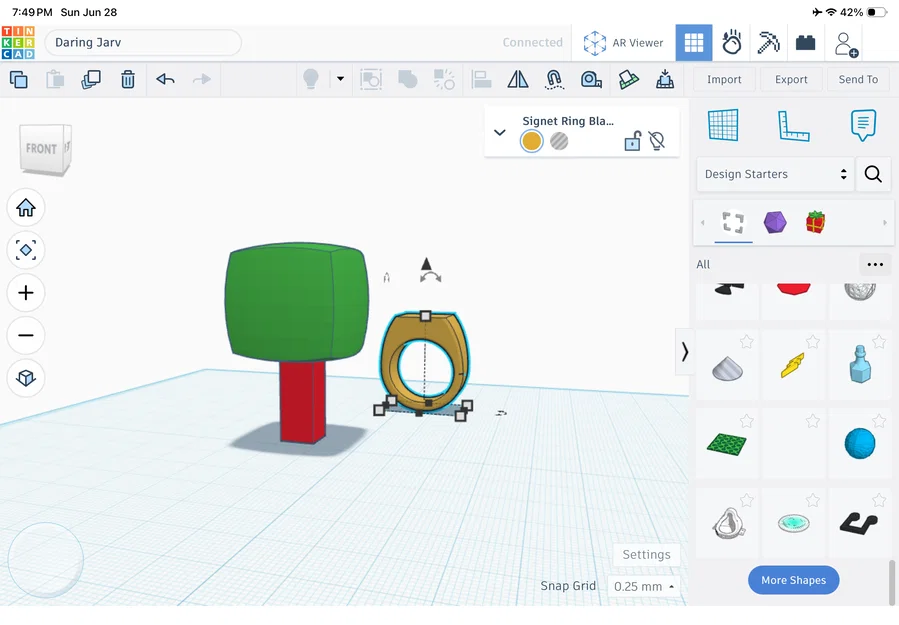Image resolution: width=899 pixels, height=625 pixels.
Task: Pick the blue sphere shape
Action: click(x=860, y=443)
